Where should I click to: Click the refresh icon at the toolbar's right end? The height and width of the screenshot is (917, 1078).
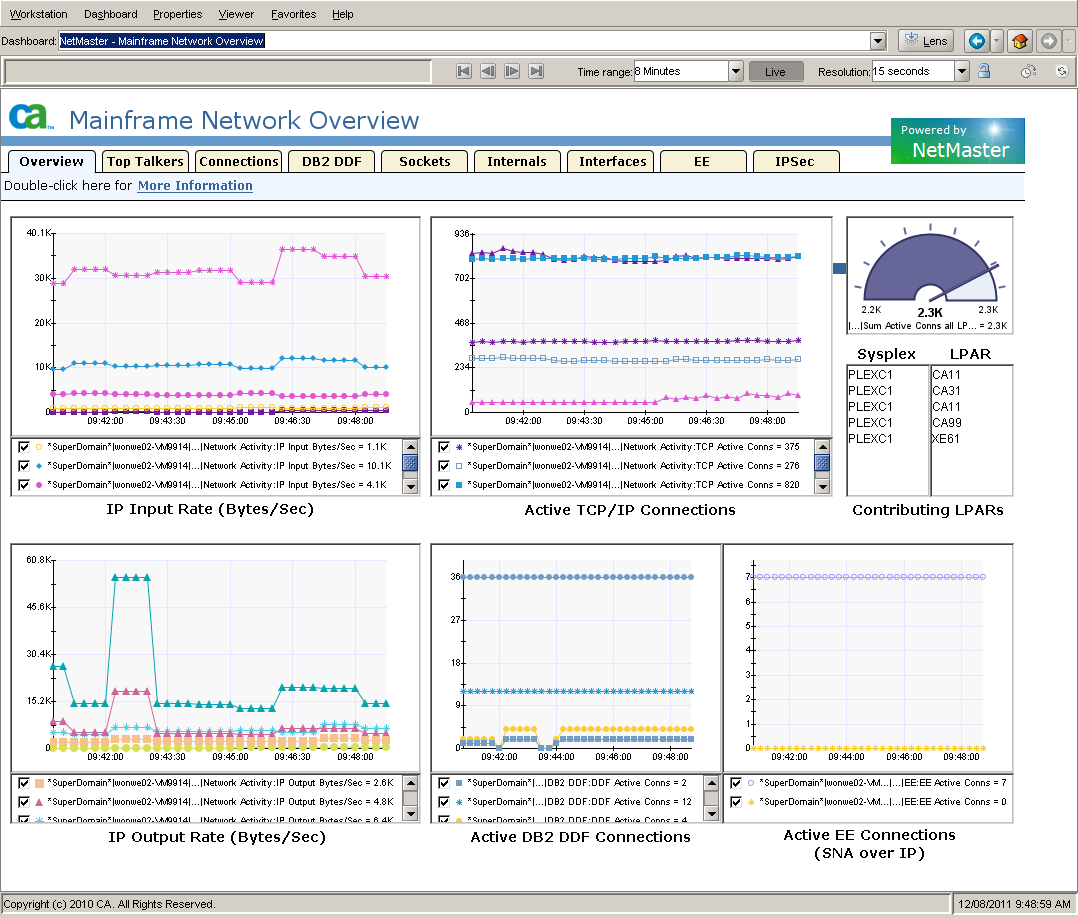pyautogui.click(x=1062, y=71)
